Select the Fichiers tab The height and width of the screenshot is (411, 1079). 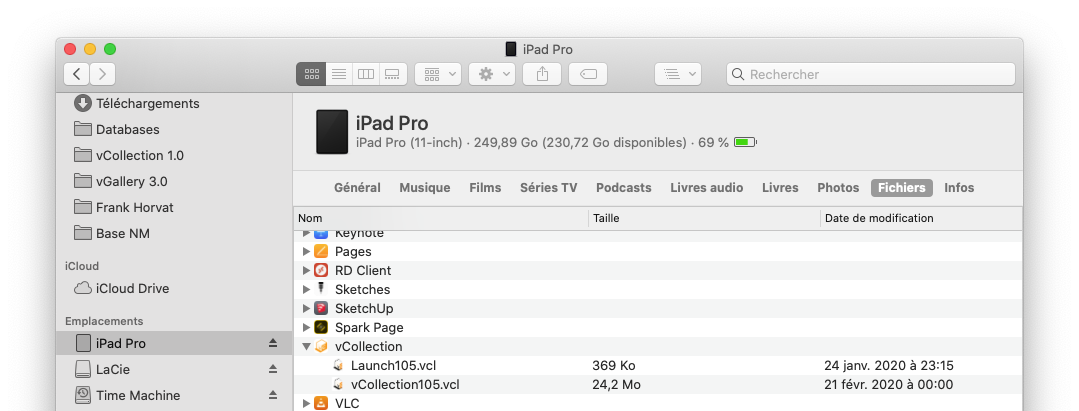901,188
